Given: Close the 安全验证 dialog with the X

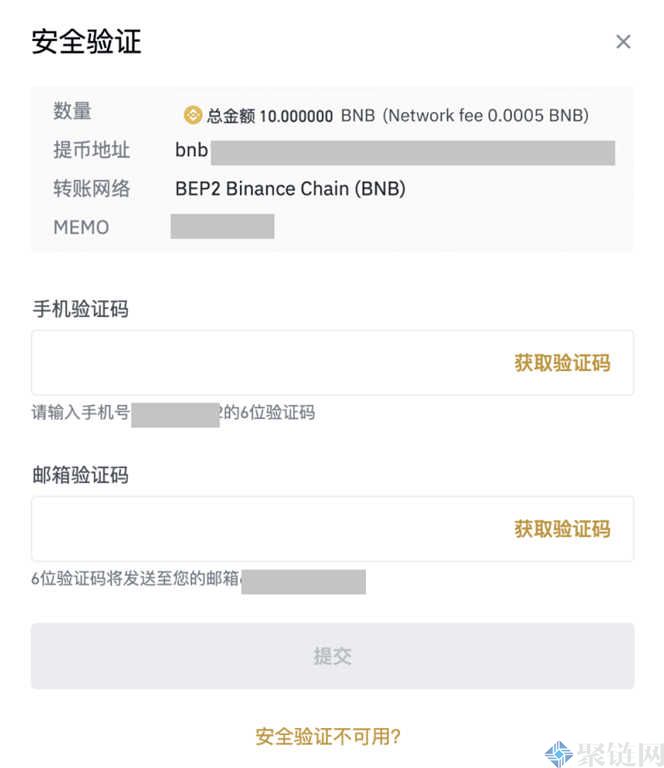Looking at the screenshot, I should (623, 42).
